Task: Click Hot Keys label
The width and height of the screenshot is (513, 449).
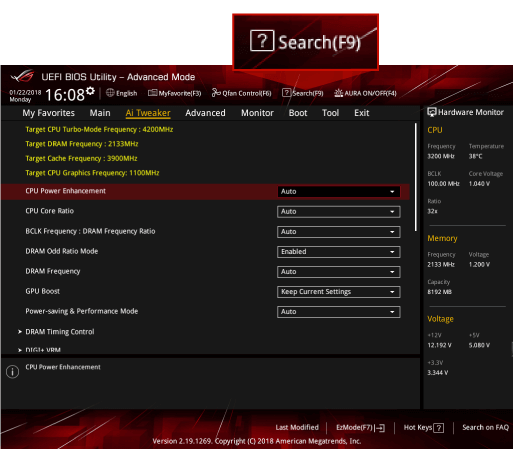Action: point(418,427)
